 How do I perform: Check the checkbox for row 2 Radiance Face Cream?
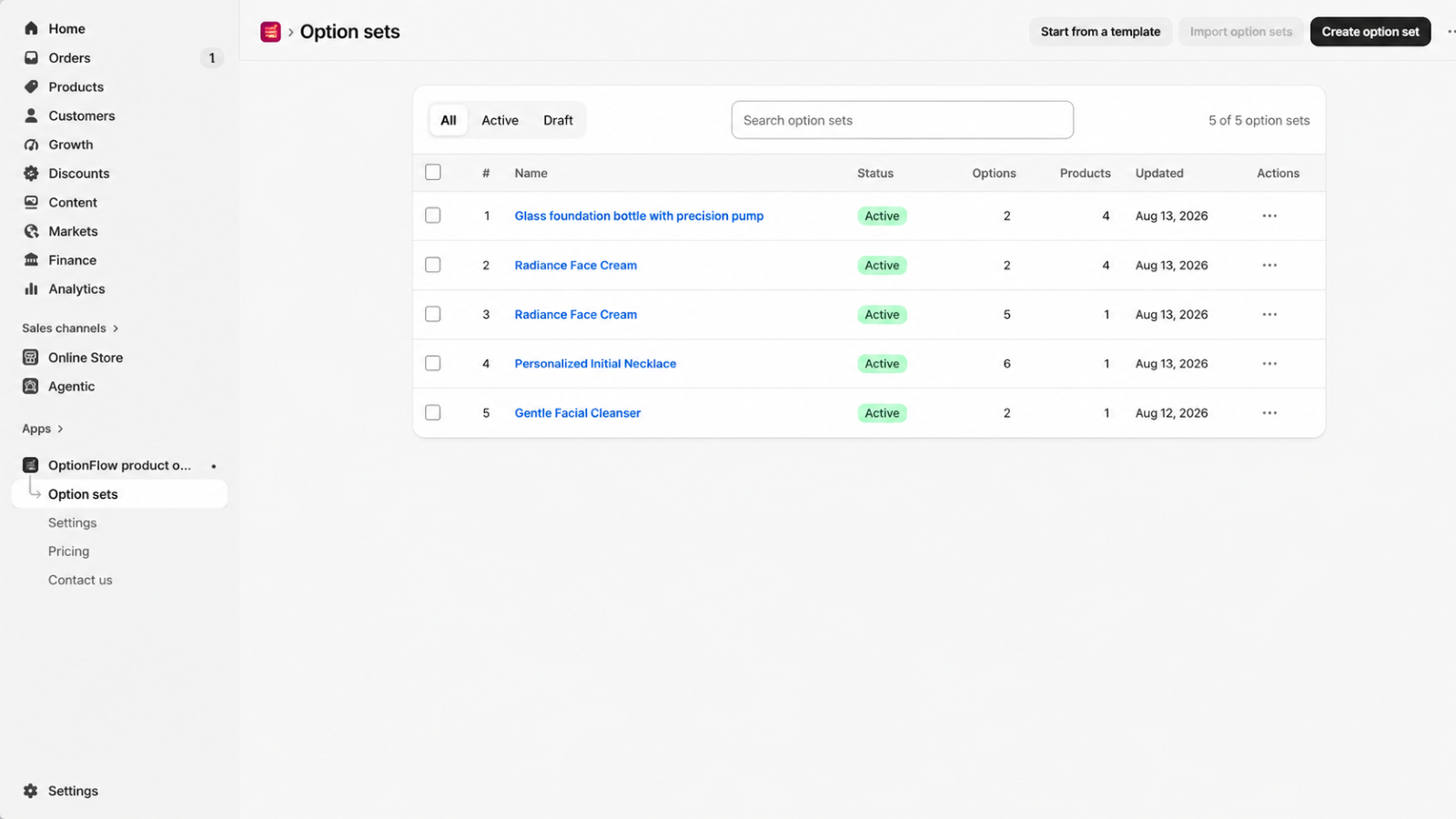tap(433, 265)
